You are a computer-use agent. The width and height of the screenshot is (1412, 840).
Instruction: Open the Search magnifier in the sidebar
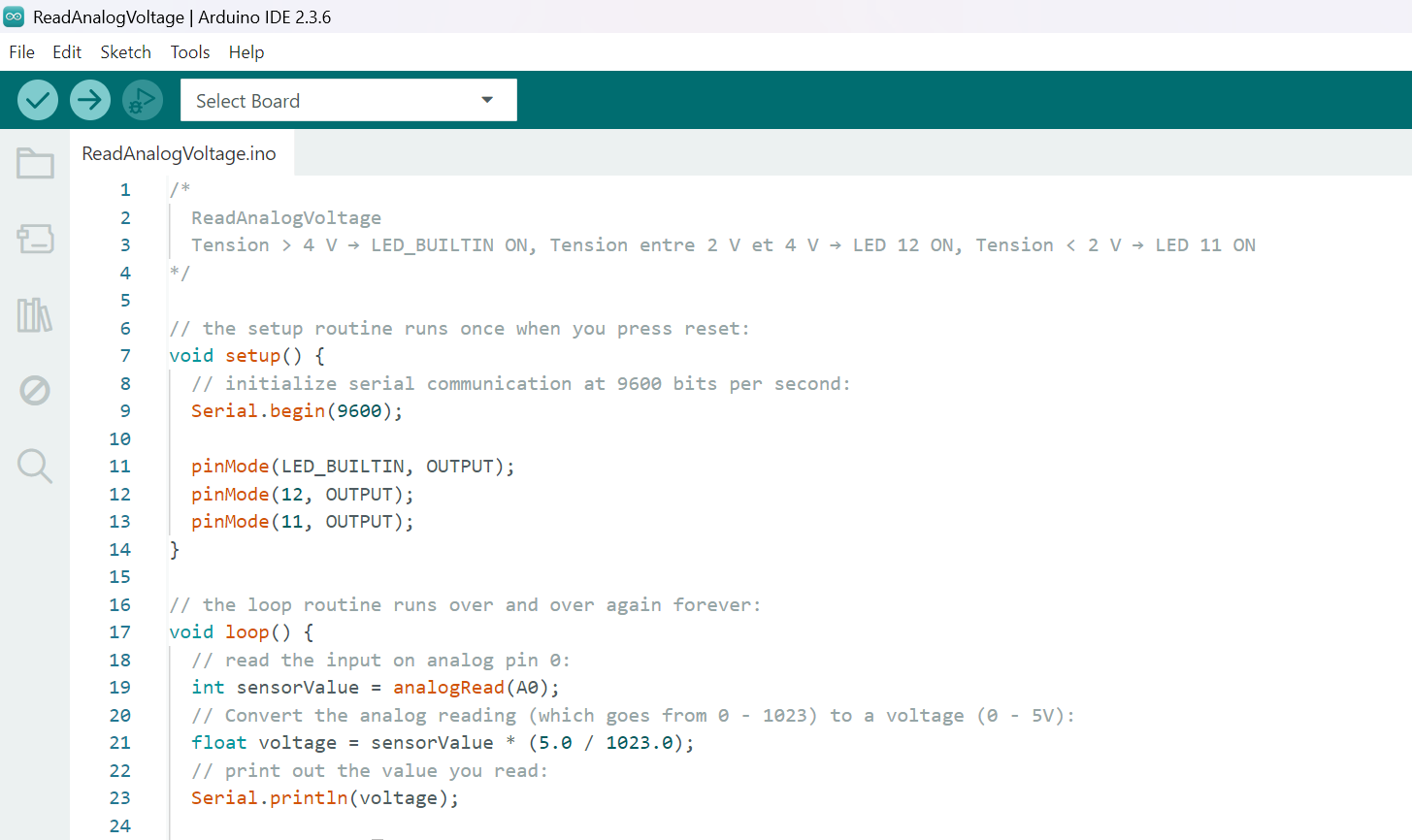click(35, 466)
